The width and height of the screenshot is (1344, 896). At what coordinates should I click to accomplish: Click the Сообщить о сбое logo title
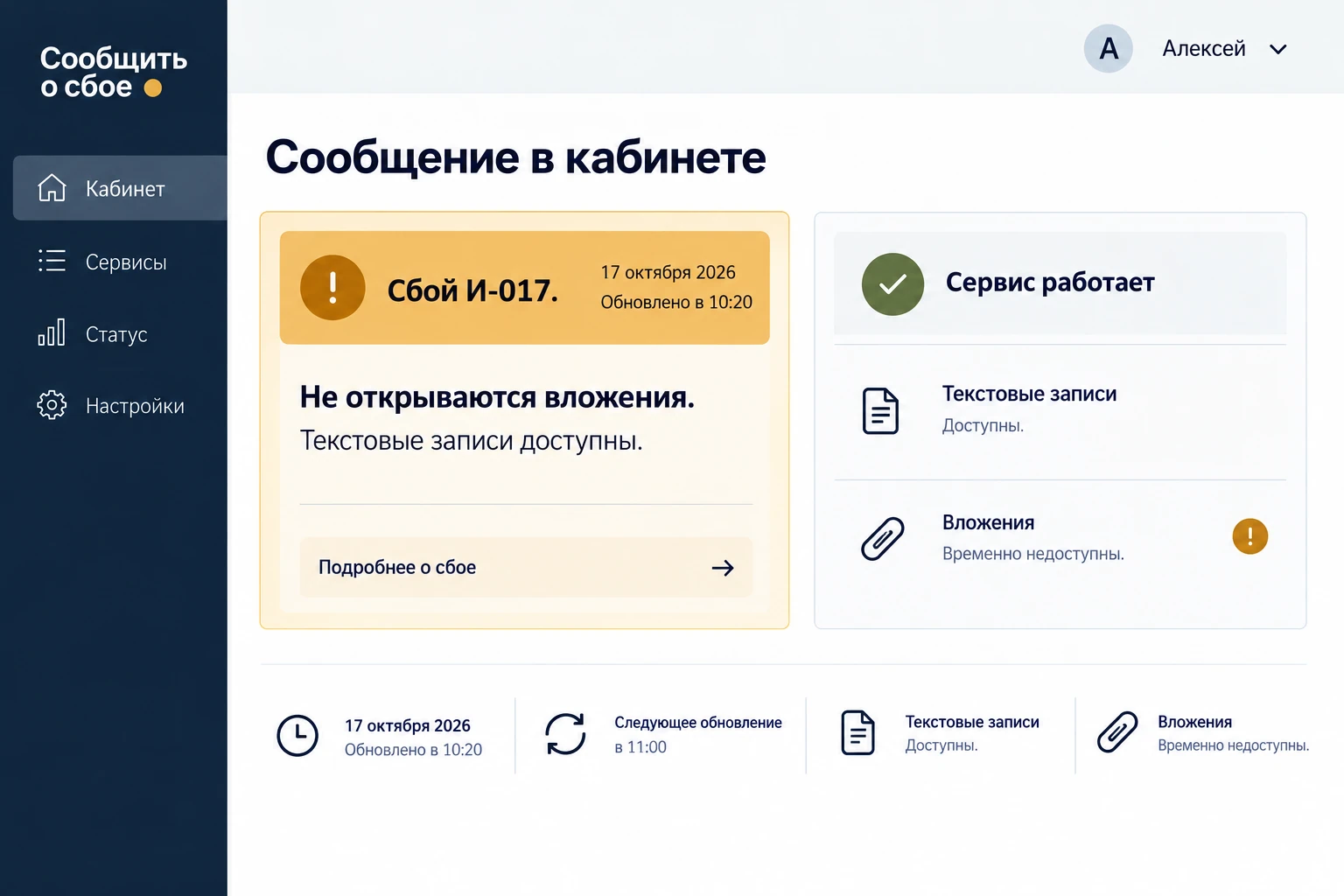point(114,73)
